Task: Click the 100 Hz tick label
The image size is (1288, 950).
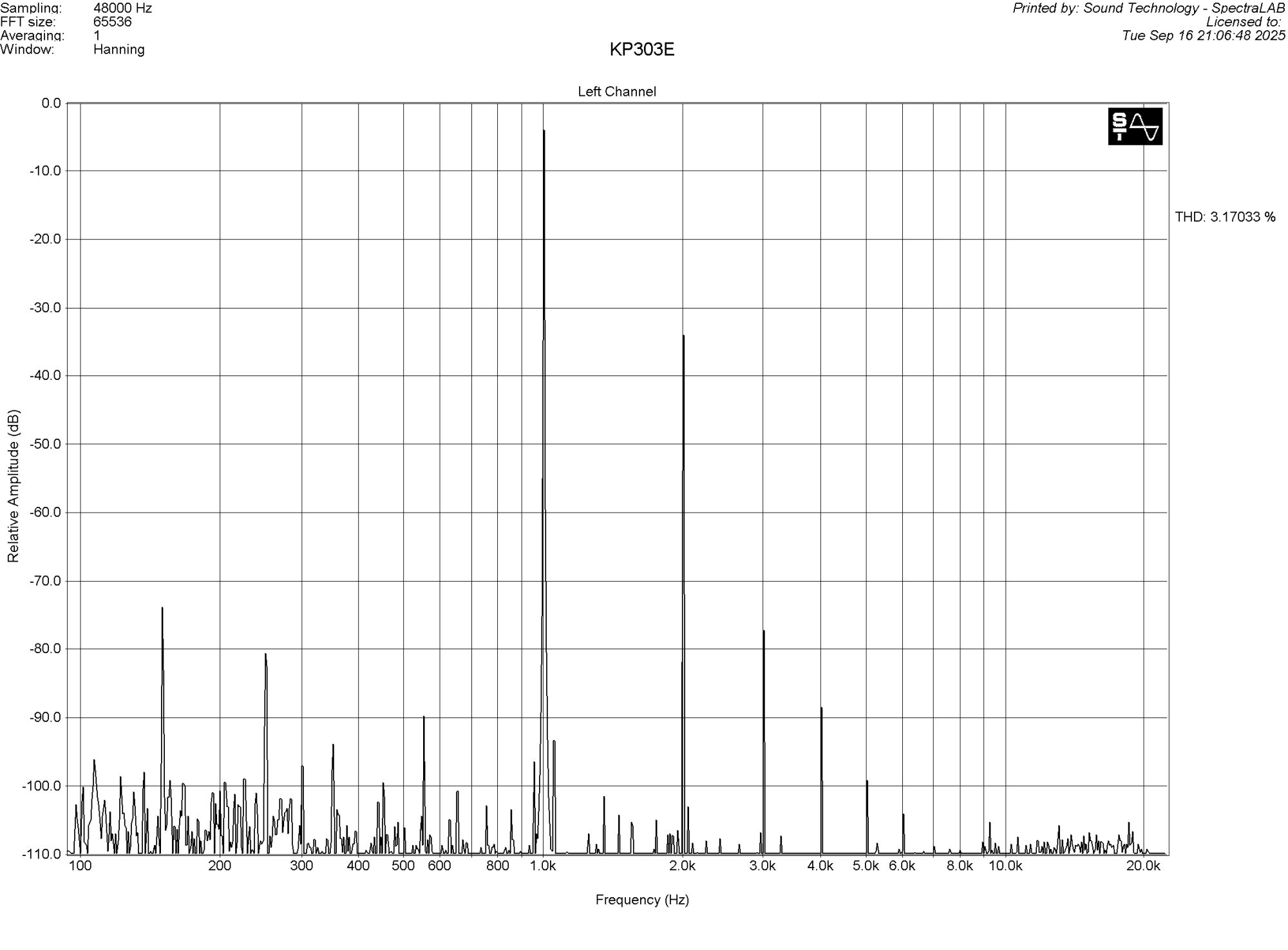Action: (x=80, y=866)
